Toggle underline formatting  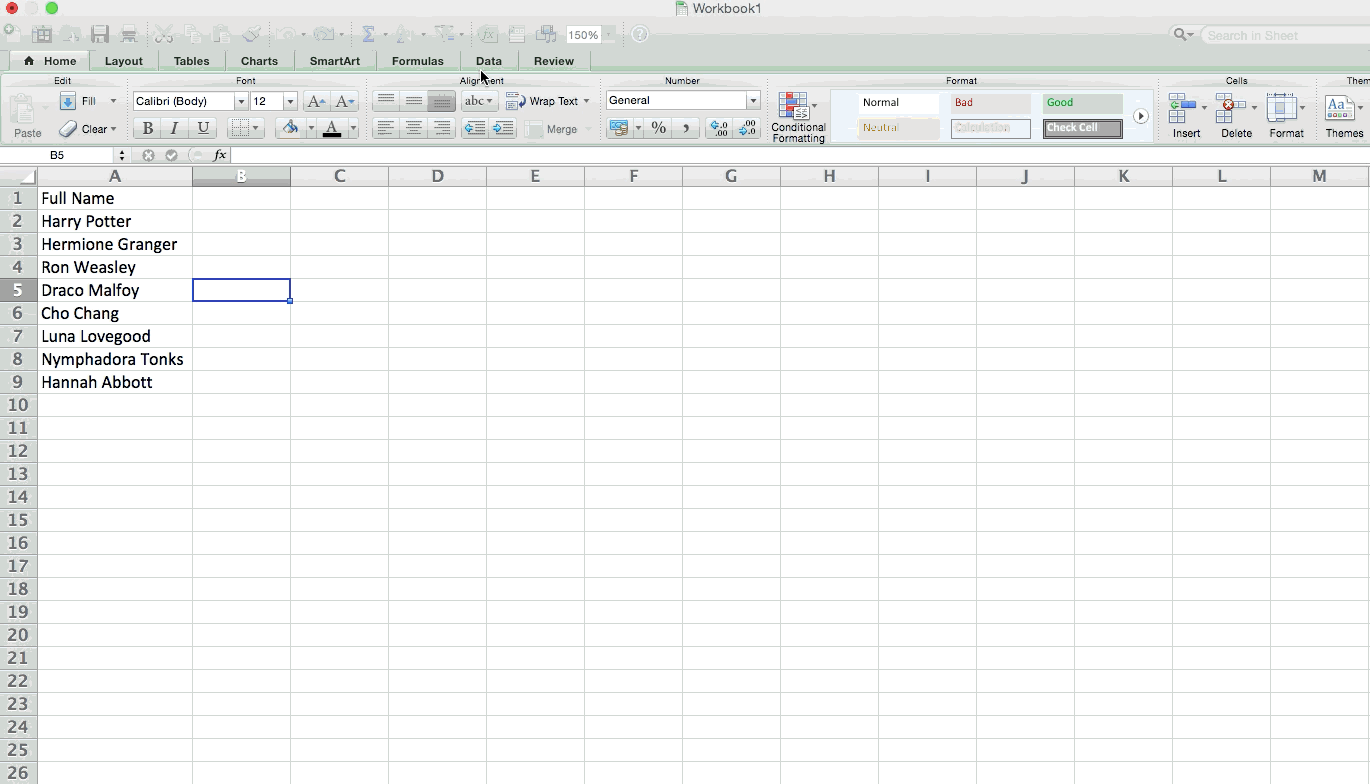tap(203, 128)
